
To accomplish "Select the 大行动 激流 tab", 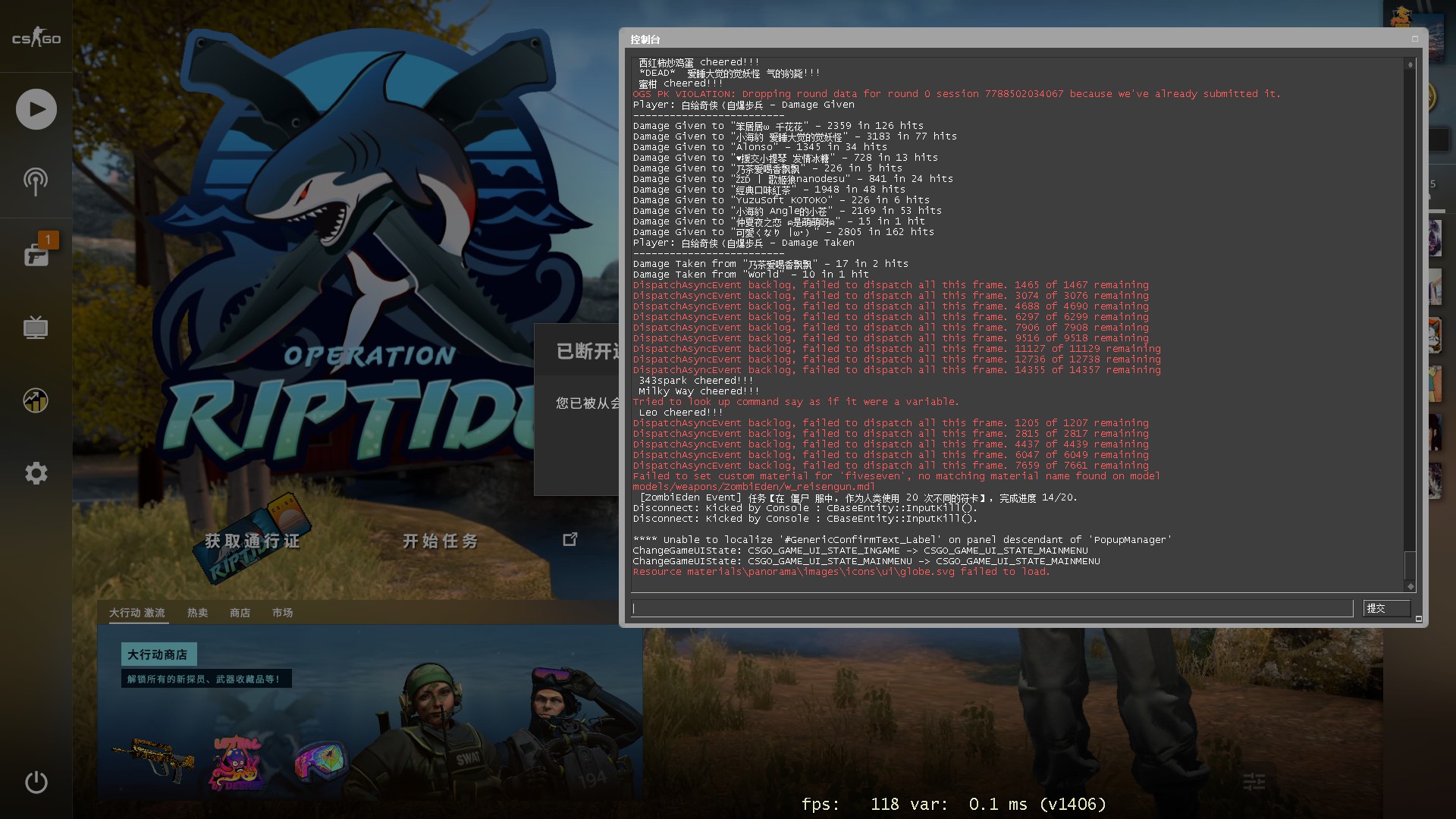I will coord(137,613).
